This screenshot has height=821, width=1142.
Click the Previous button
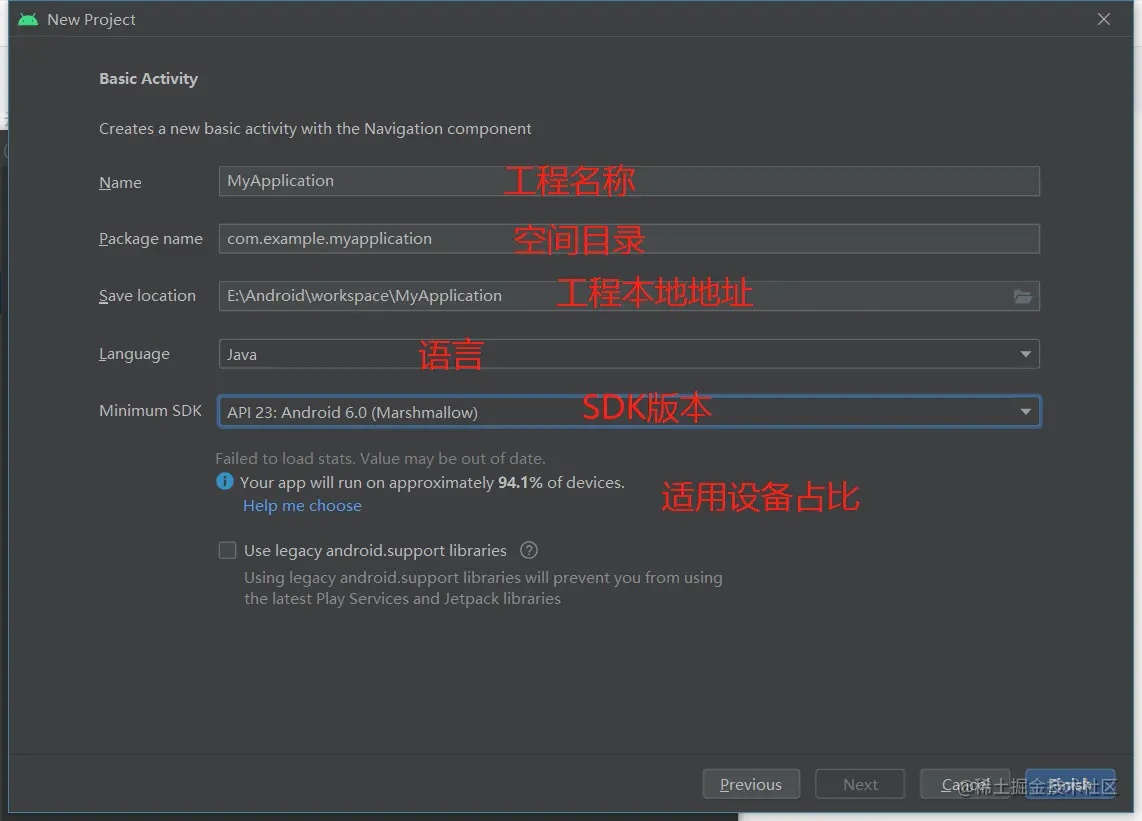click(x=751, y=785)
